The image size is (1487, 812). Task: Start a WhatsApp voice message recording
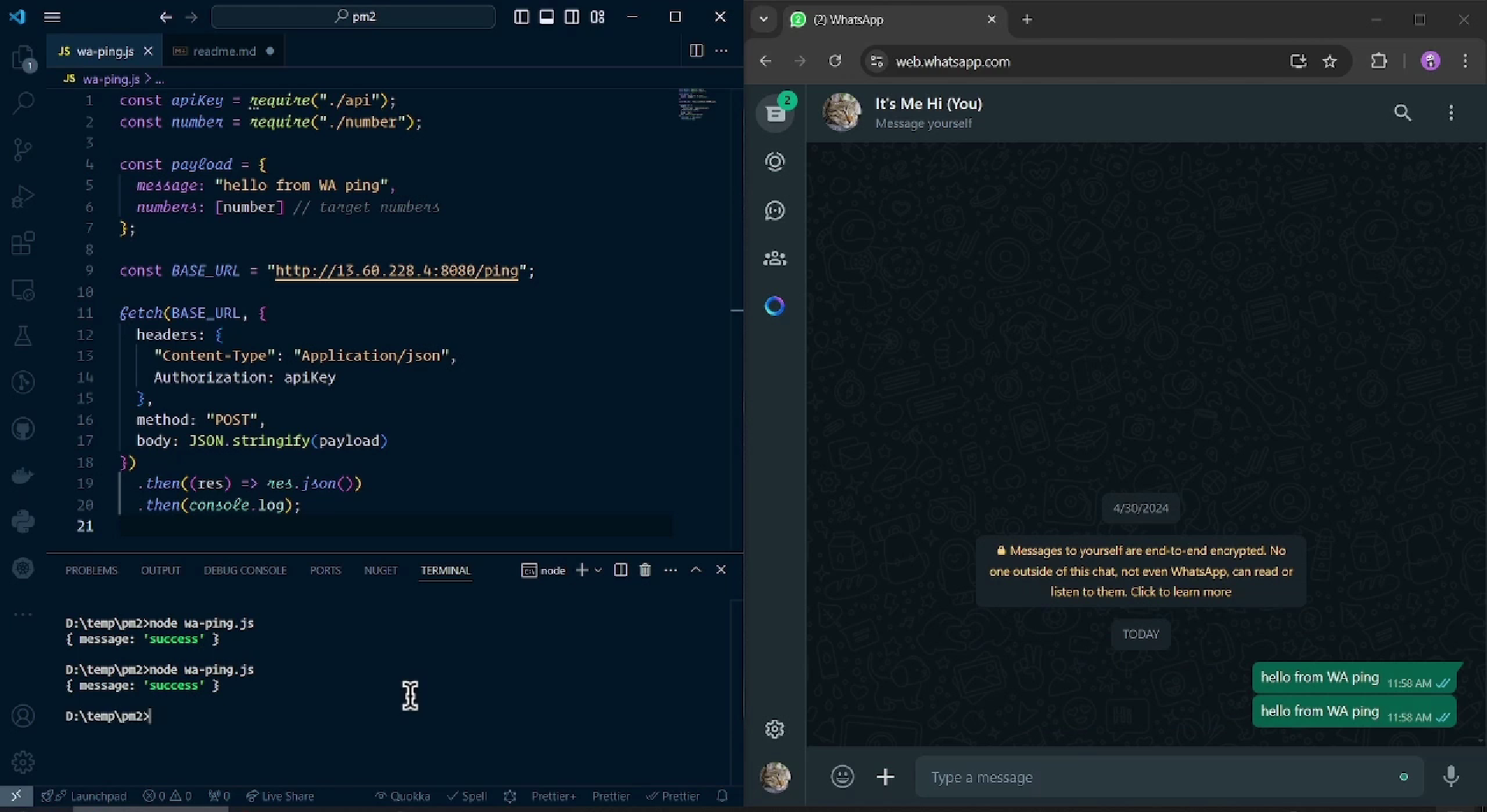point(1451,776)
